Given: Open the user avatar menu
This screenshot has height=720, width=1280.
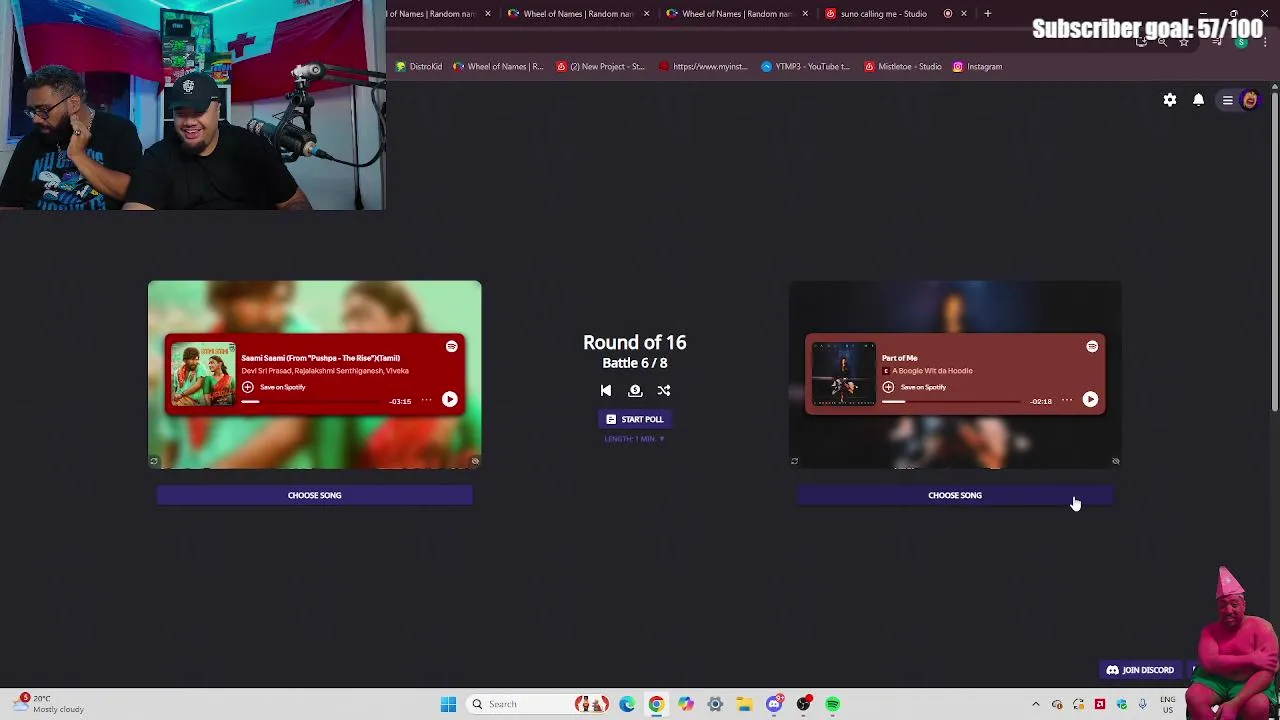Looking at the screenshot, I should click(1240, 100).
